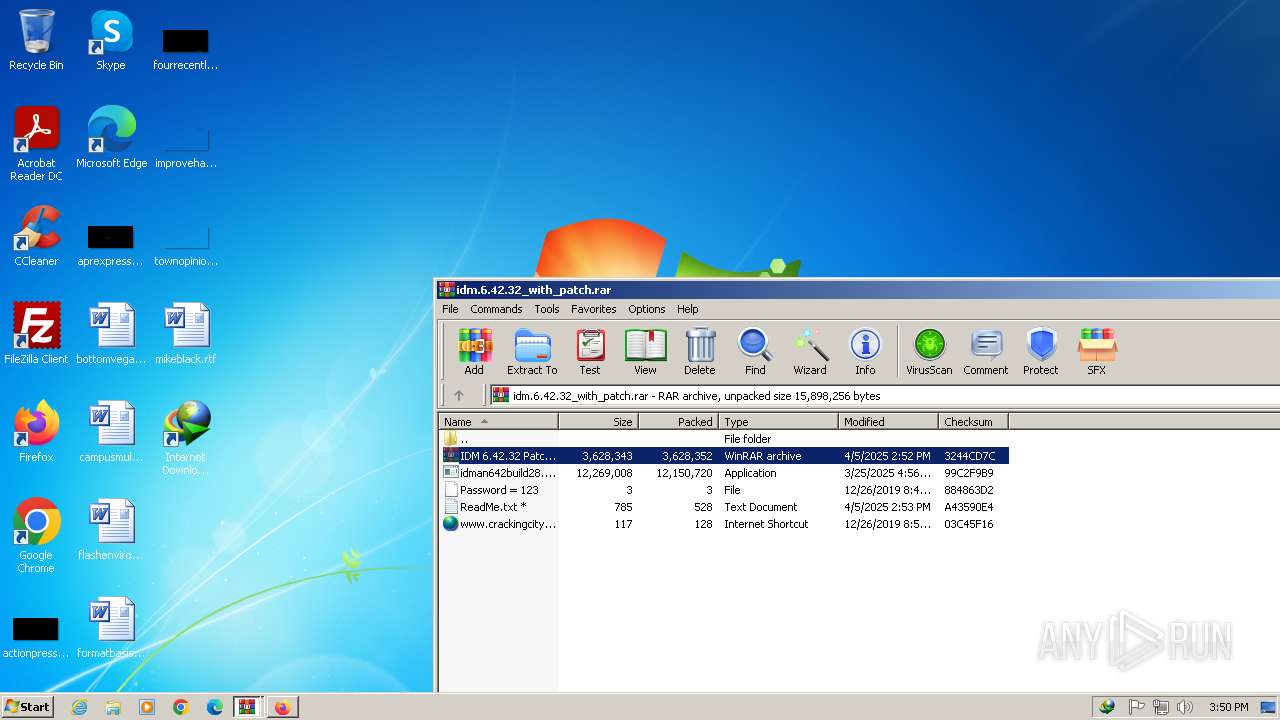The image size is (1280, 720).
Task: Open Chrome from the taskbar
Action: point(181,707)
